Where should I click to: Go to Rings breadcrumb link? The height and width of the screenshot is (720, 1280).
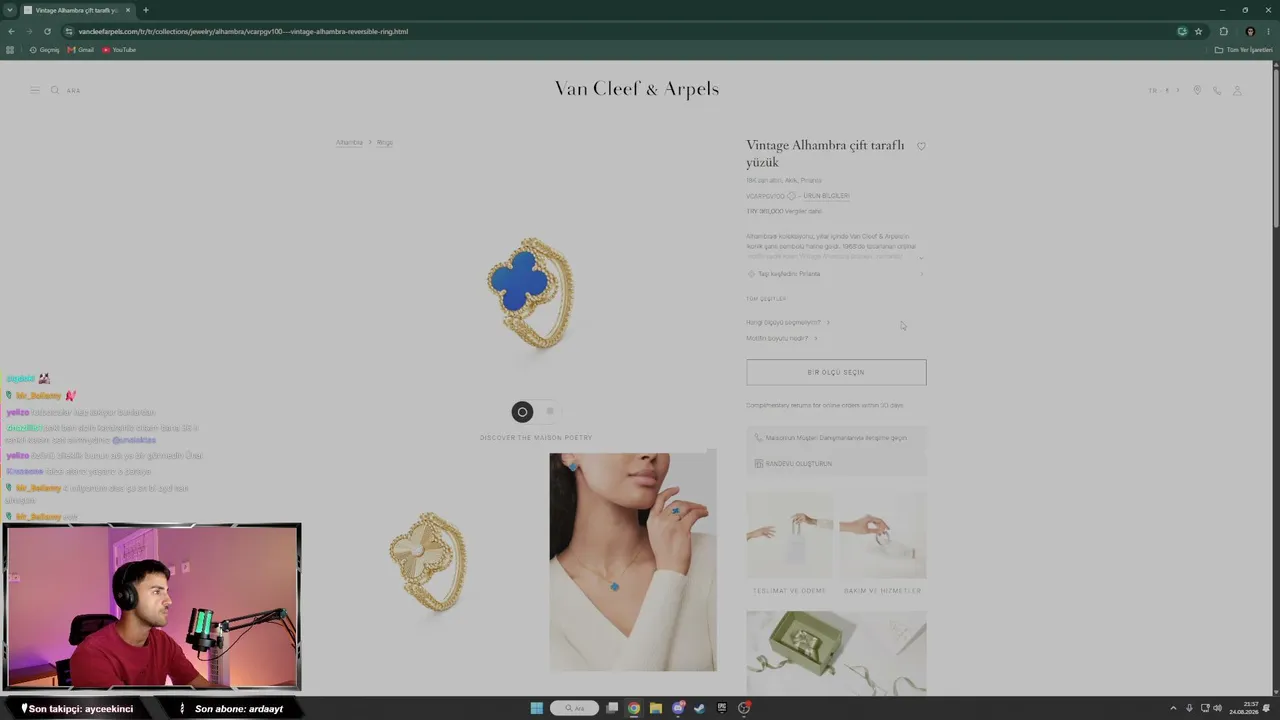pos(385,142)
